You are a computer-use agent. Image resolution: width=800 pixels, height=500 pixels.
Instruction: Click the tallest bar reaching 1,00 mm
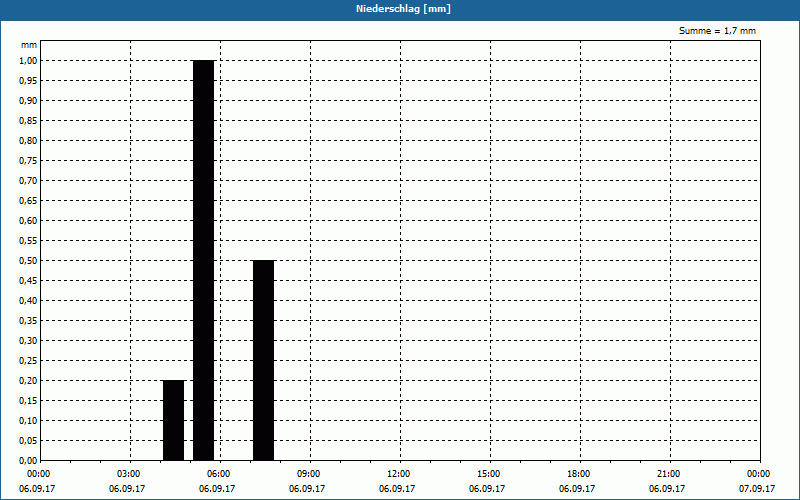click(204, 260)
